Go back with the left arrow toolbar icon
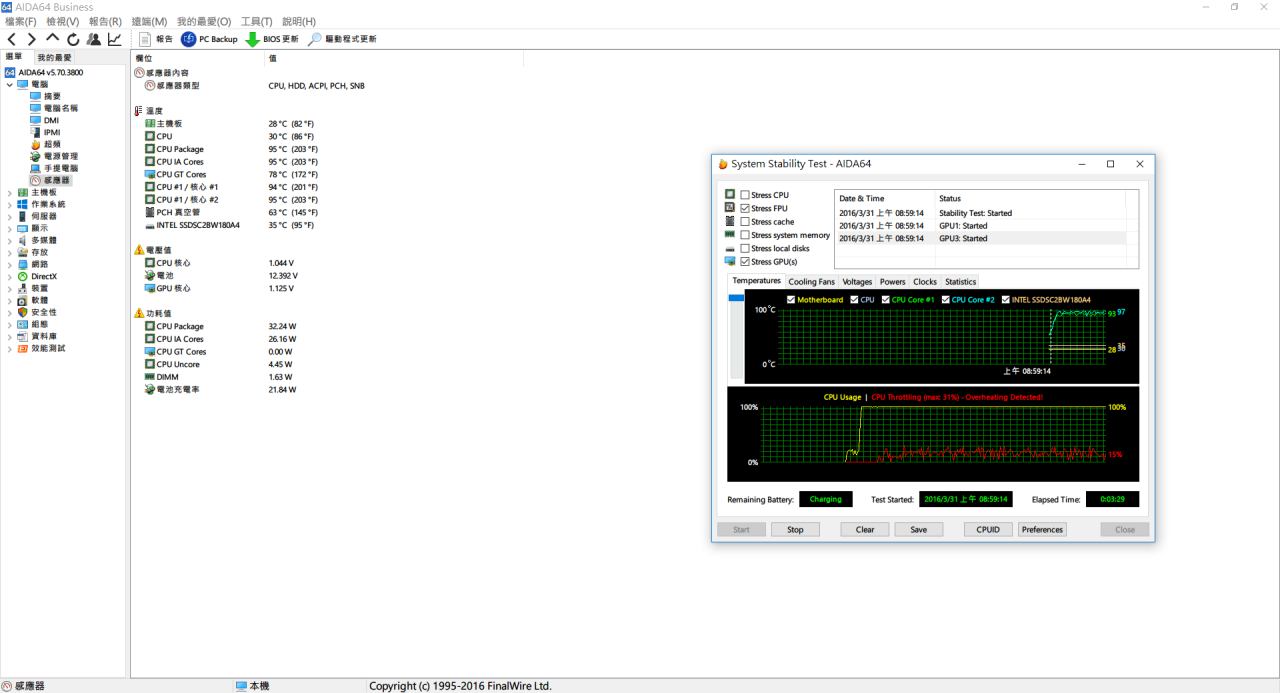1280x693 pixels. click(x=12, y=39)
